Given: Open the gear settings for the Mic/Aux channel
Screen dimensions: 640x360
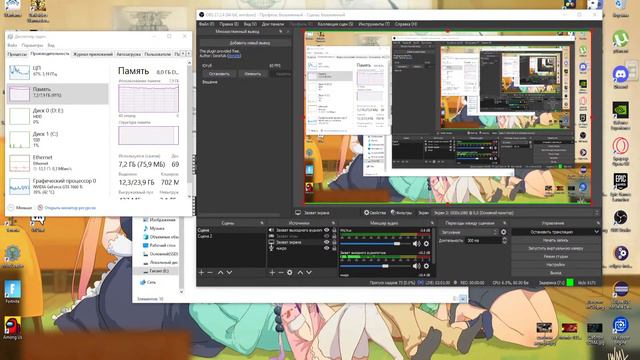Looking at the screenshot, I should [427, 244].
